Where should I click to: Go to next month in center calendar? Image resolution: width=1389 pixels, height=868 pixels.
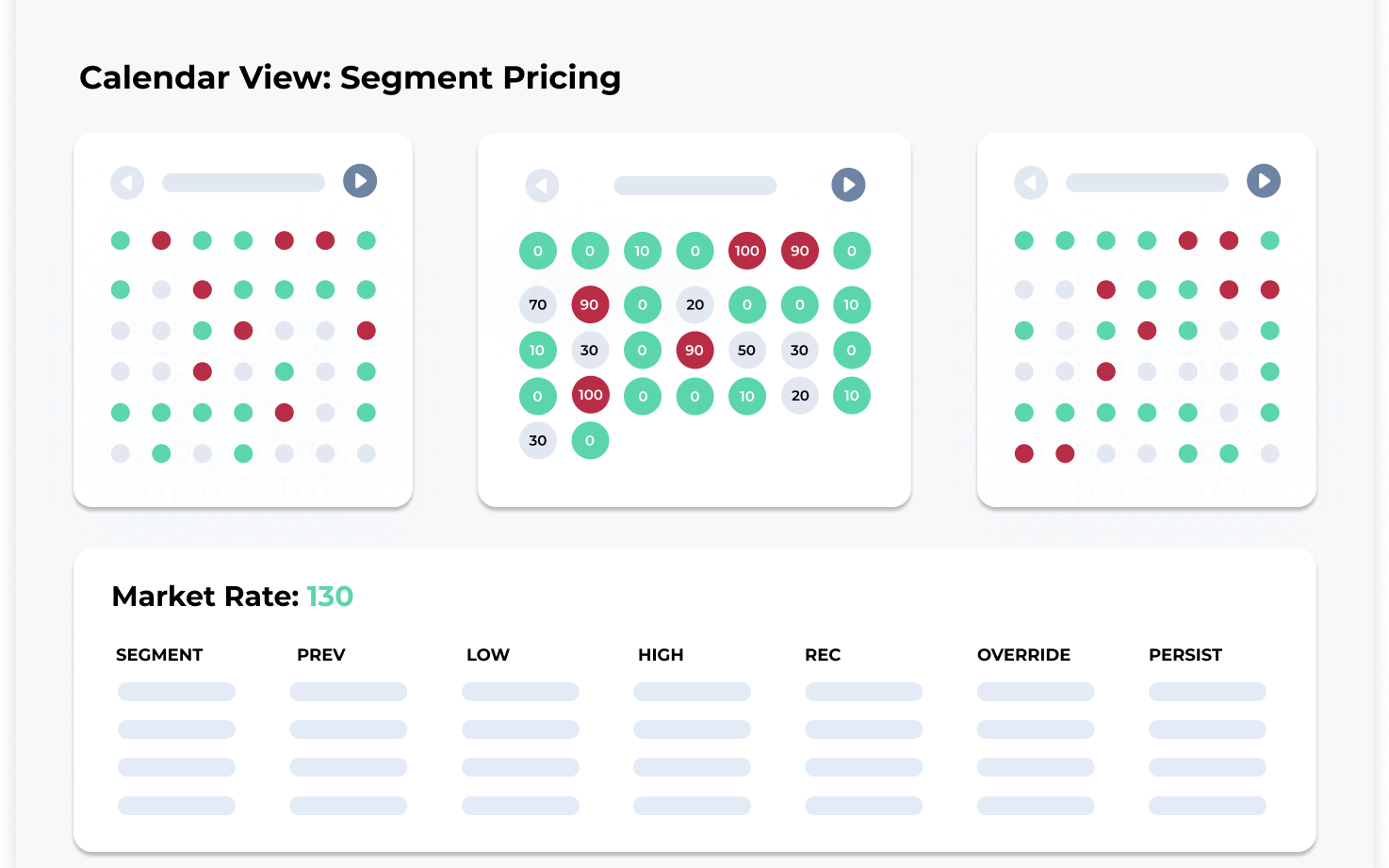848,185
